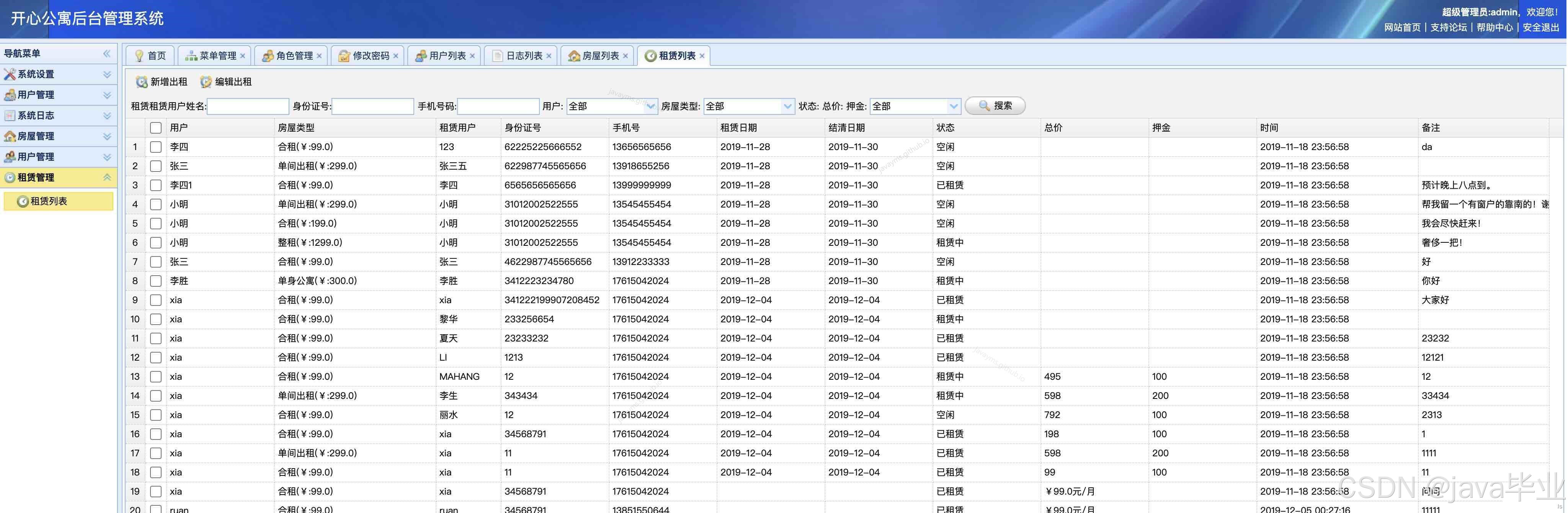Check the row 1 checkbox for 李四
Image resolution: width=1568 pixels, height=513 pixels.
156,147
